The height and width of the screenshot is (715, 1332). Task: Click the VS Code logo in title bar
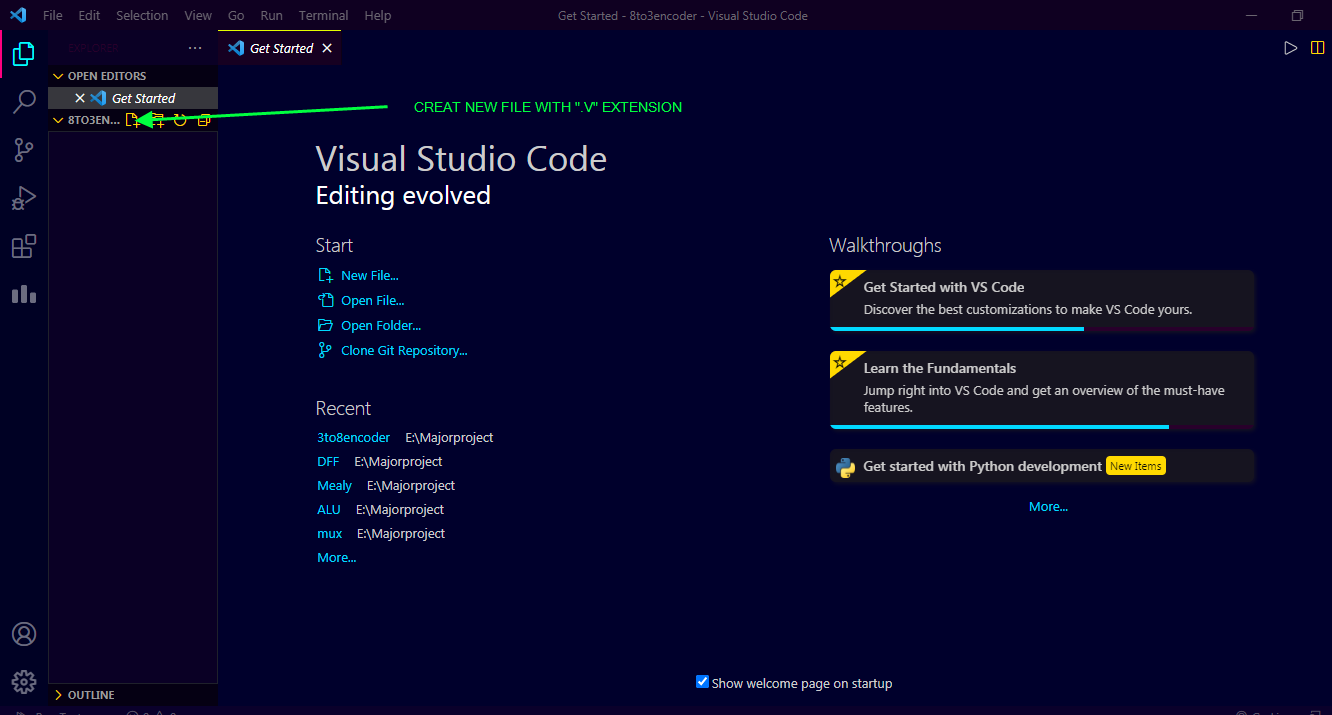[x=17, y=15]
